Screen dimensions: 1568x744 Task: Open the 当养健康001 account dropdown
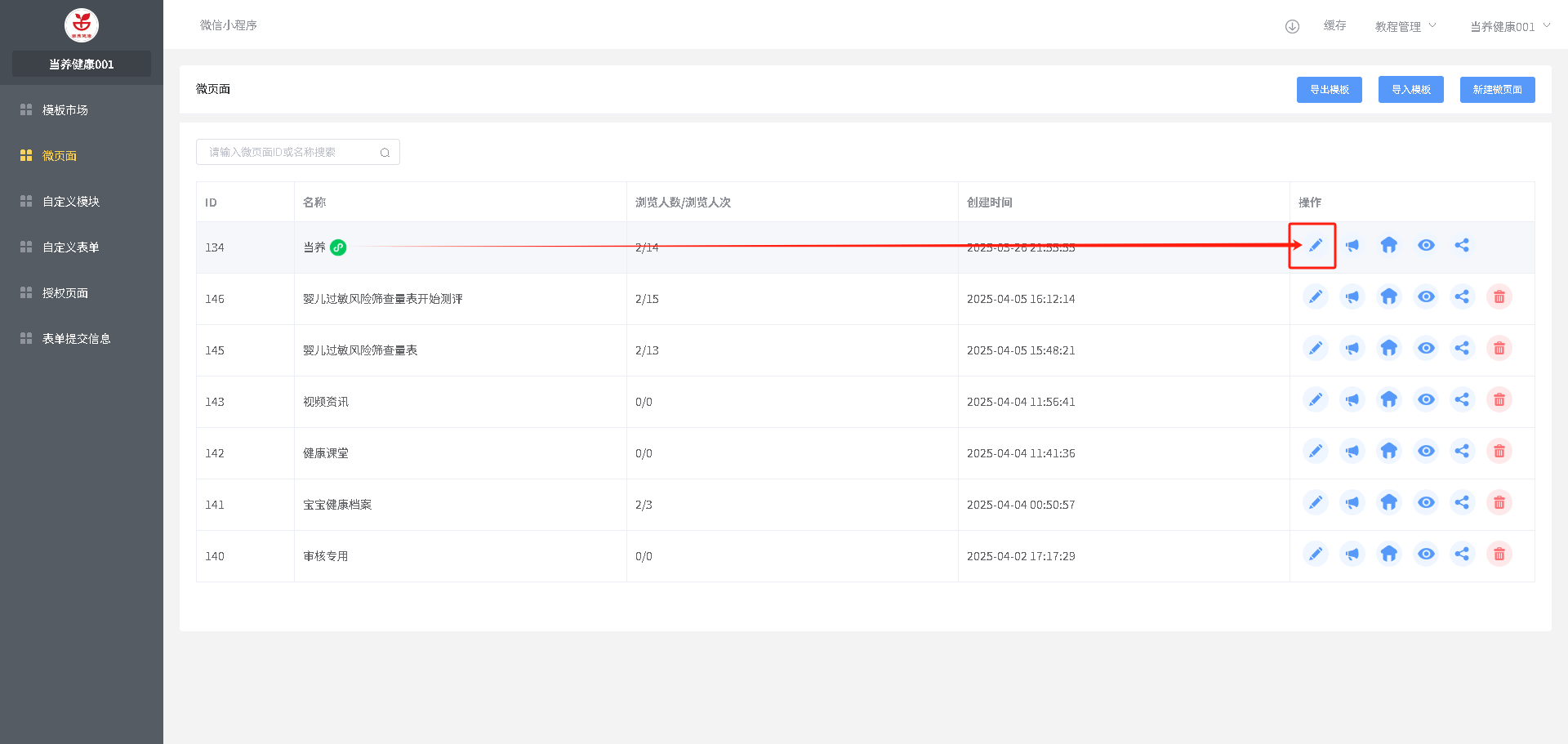click(1509, 26)
